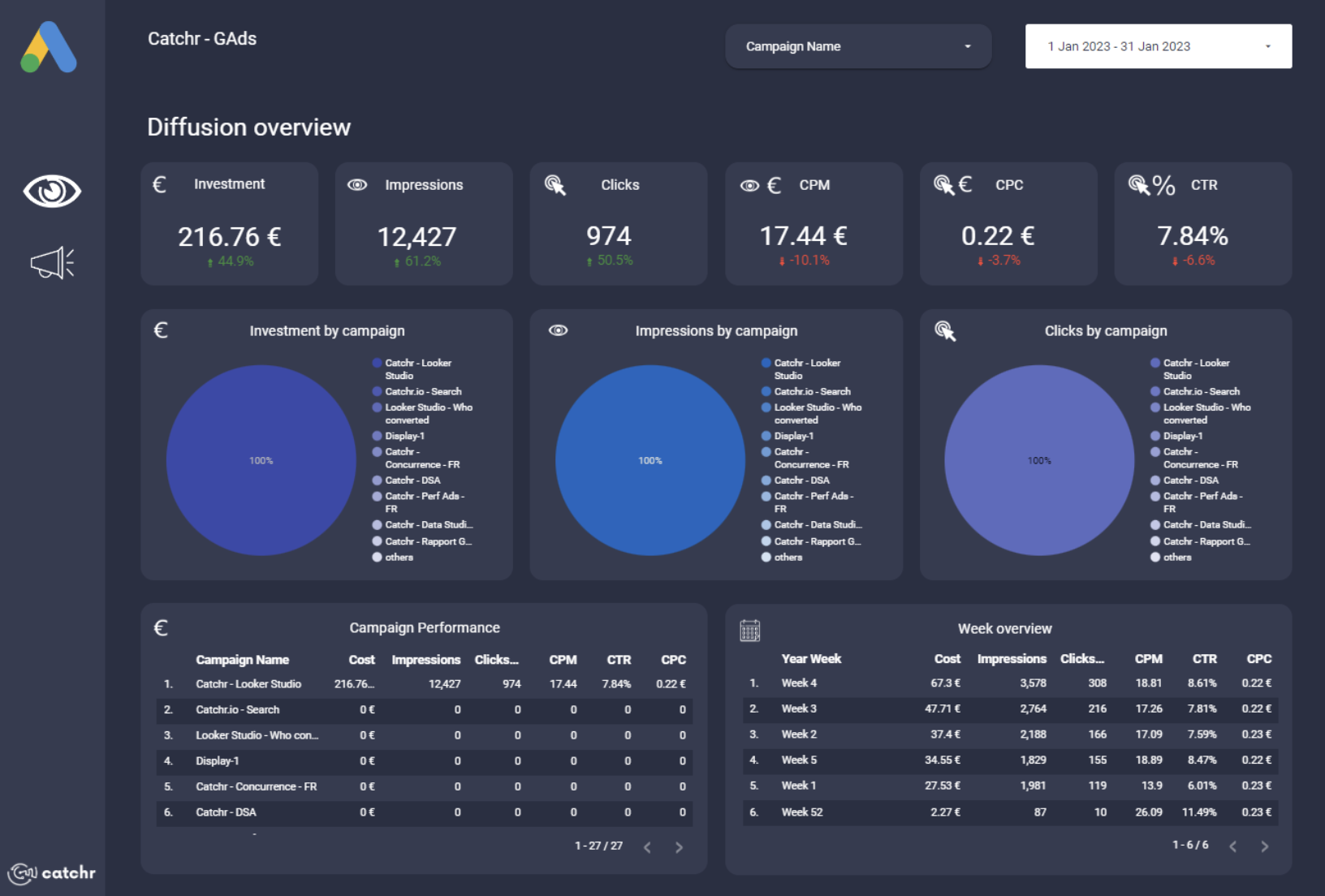The image size is (1325, 896).
Task: Click the eye icon on the Impressions card
Action: [x=356, y=185]
